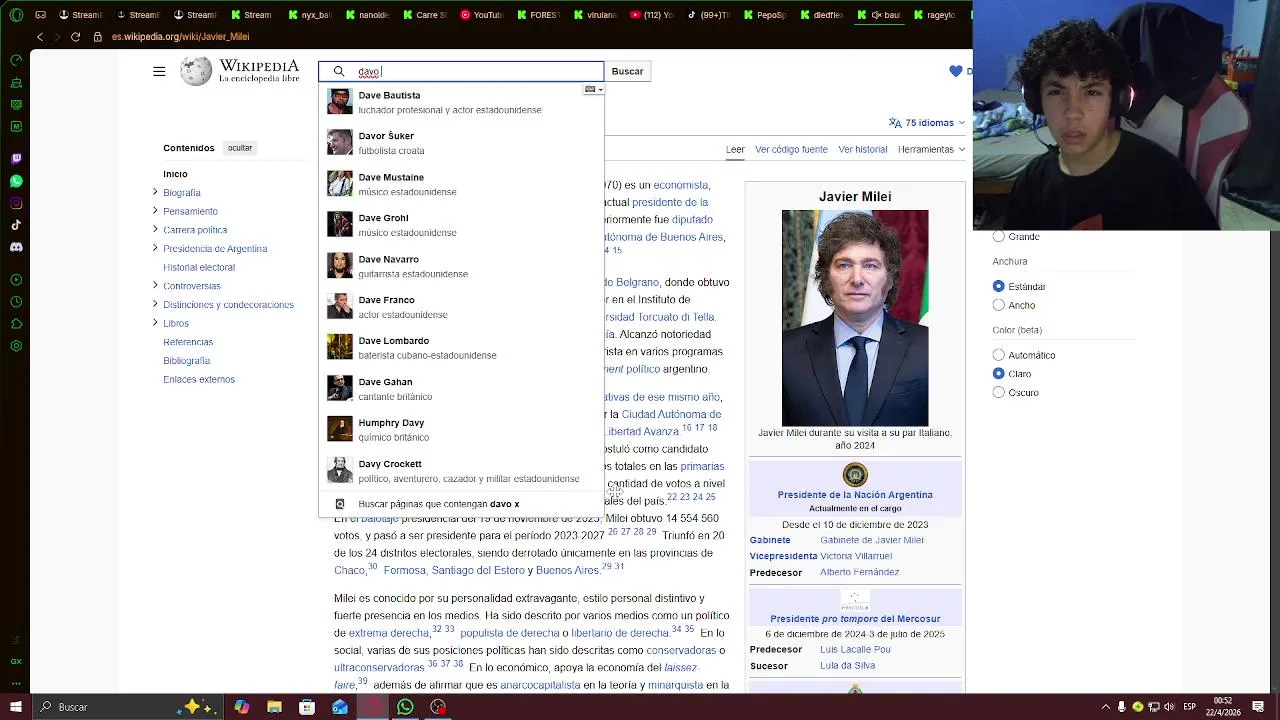Select Oscuro color radio button
The image size is (1280, 720).
pos(999,393)
